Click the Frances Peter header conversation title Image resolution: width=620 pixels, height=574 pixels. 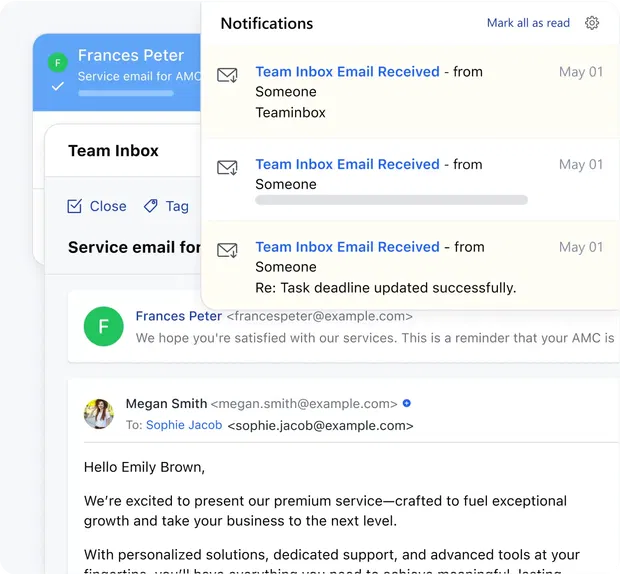tap(130, 55)
